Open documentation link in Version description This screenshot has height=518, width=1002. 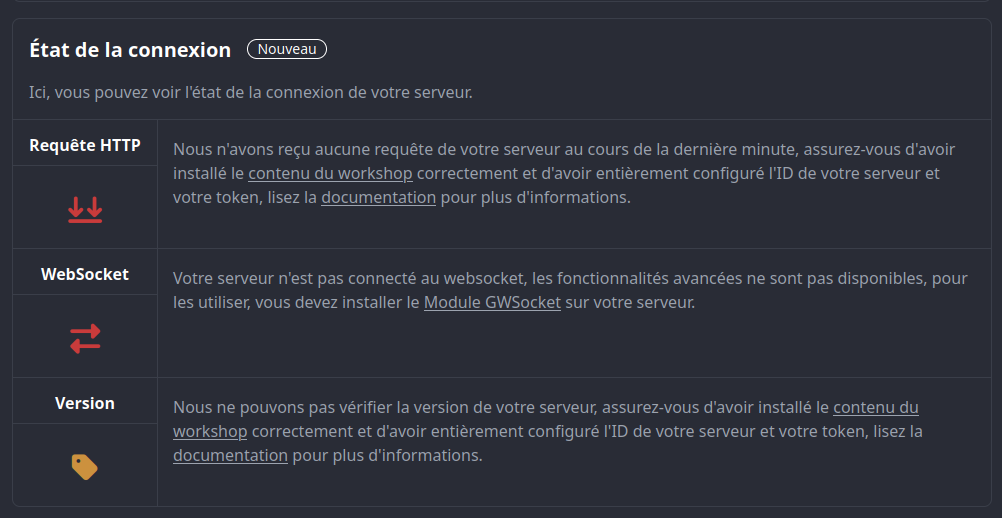point(230,456)
